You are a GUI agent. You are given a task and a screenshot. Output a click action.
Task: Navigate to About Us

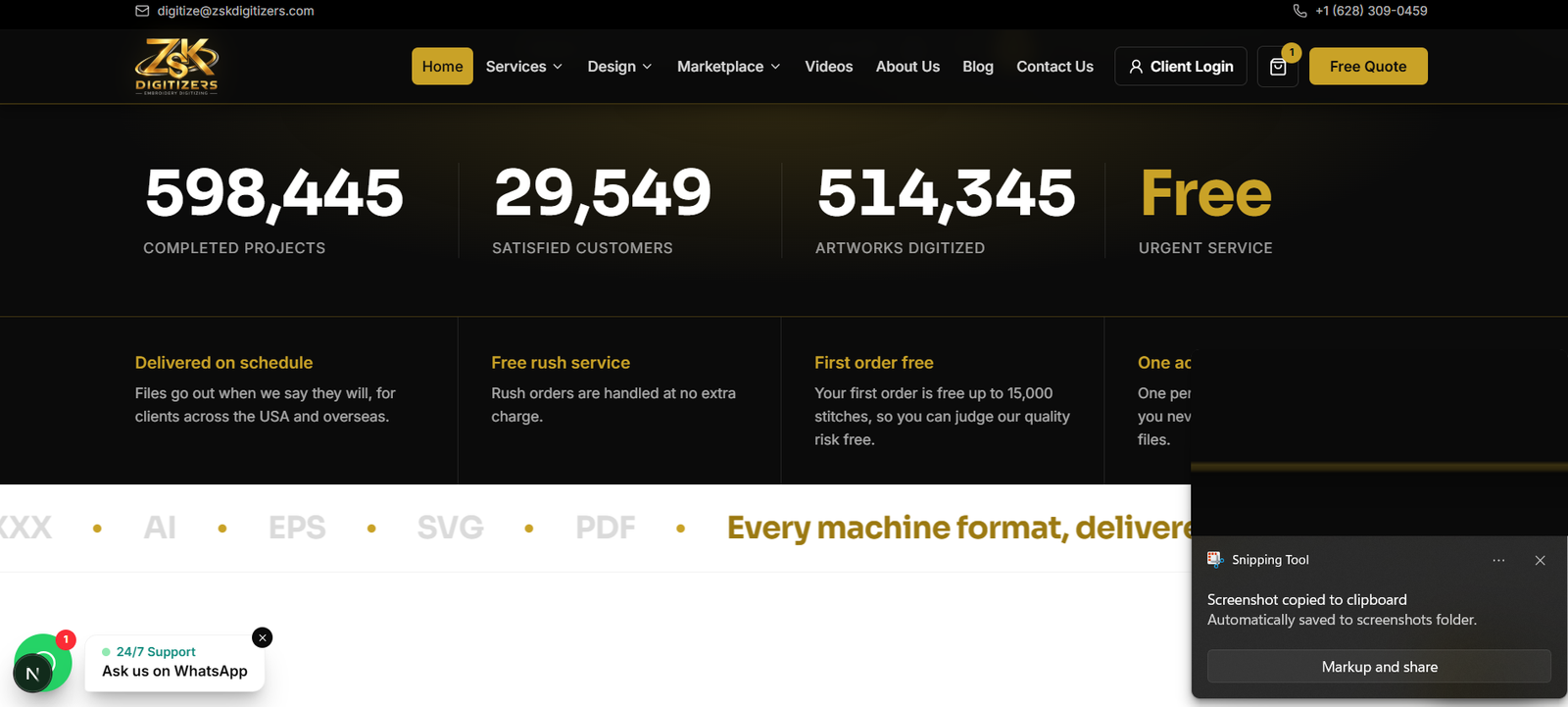point(907,67)
